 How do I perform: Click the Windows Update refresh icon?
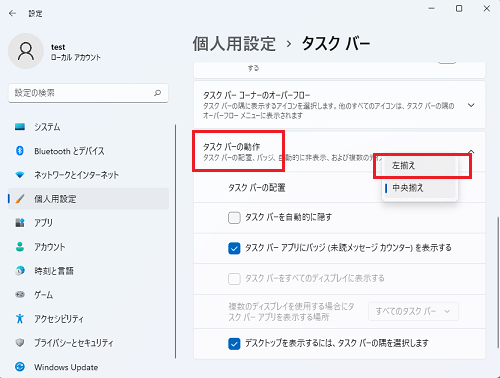point(20,367)
